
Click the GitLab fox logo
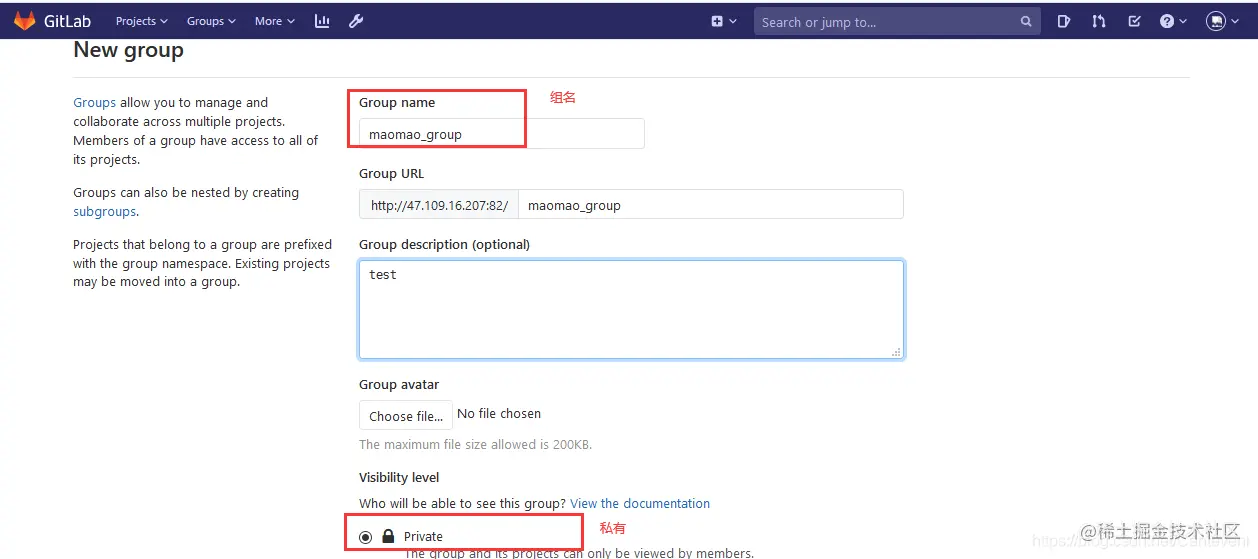click(24, 20)
